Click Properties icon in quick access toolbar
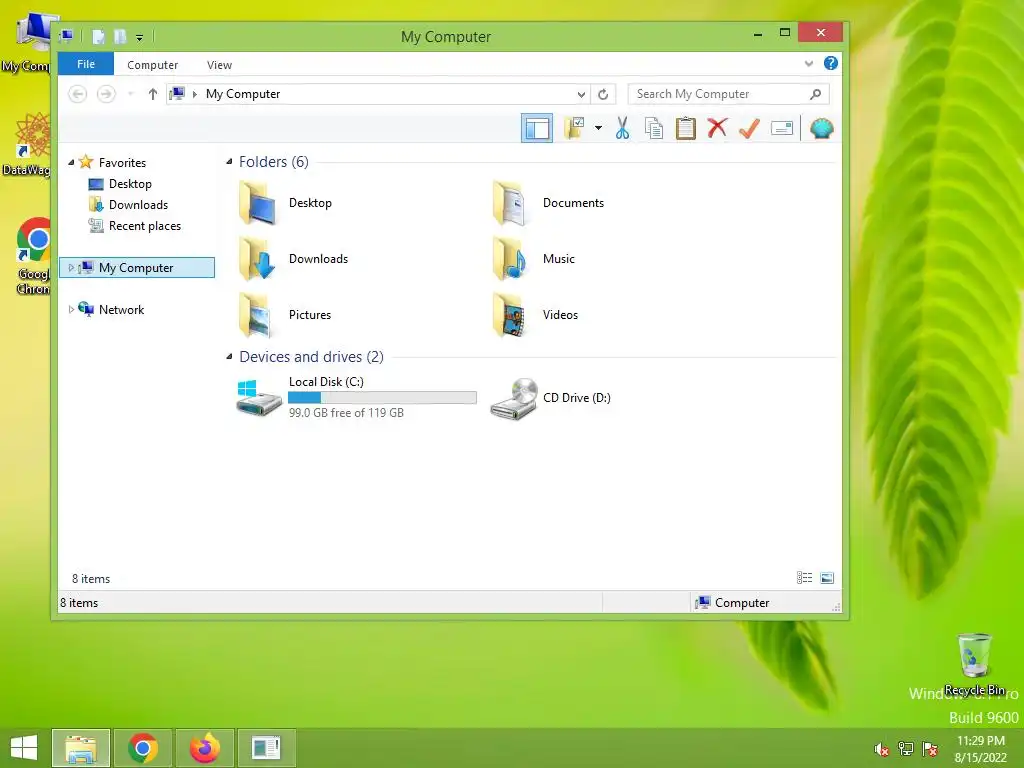Viewport: 1024px width, 768px height. pyautogui.click(x=98, y=37)
